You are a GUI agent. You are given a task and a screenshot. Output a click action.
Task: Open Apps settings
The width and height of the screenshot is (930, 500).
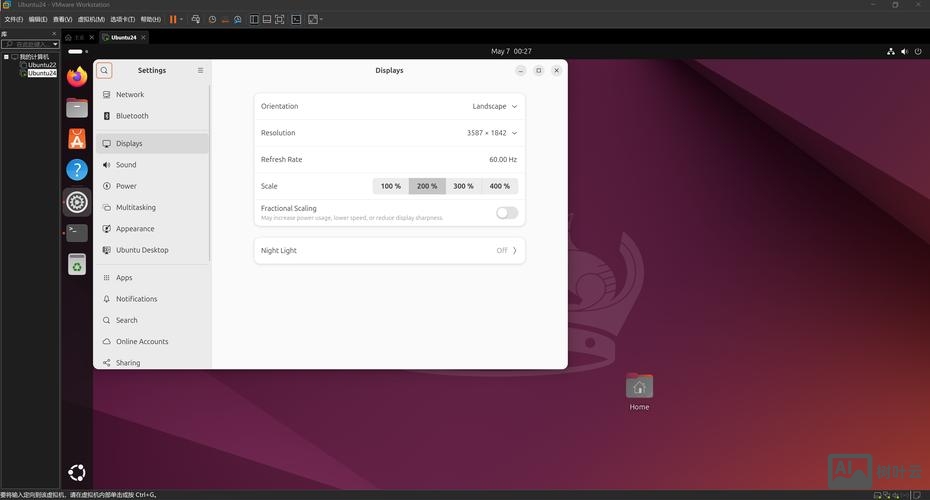(x=152, y=278)
